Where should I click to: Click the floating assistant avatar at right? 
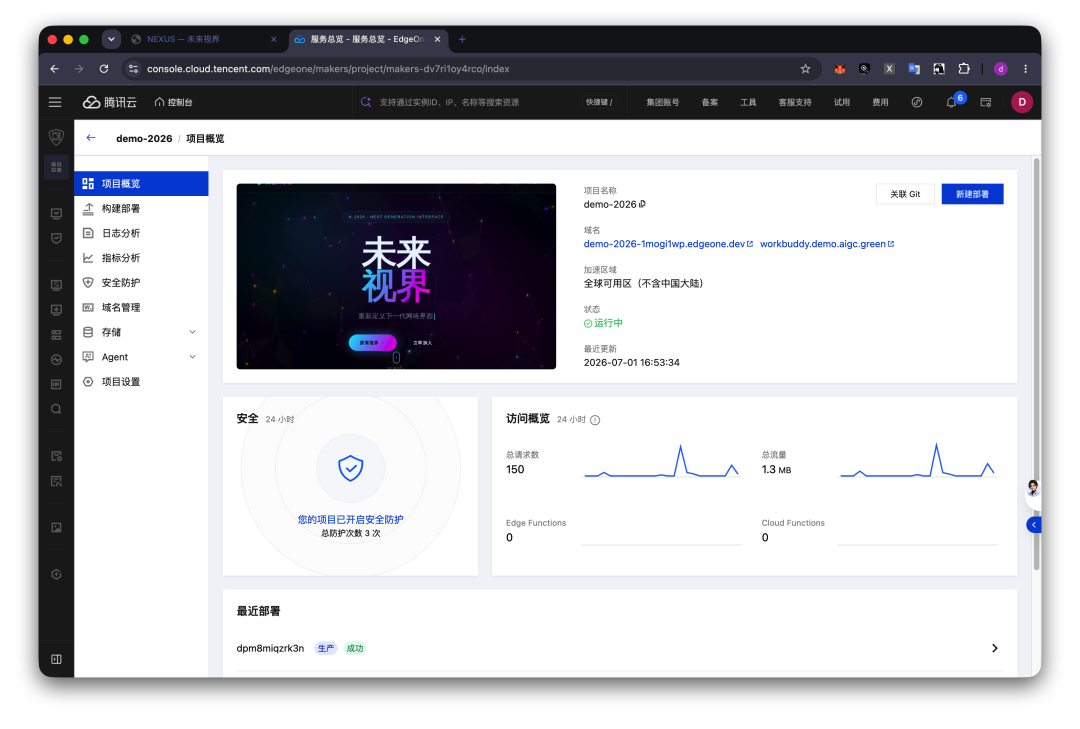coord(1033,488)
